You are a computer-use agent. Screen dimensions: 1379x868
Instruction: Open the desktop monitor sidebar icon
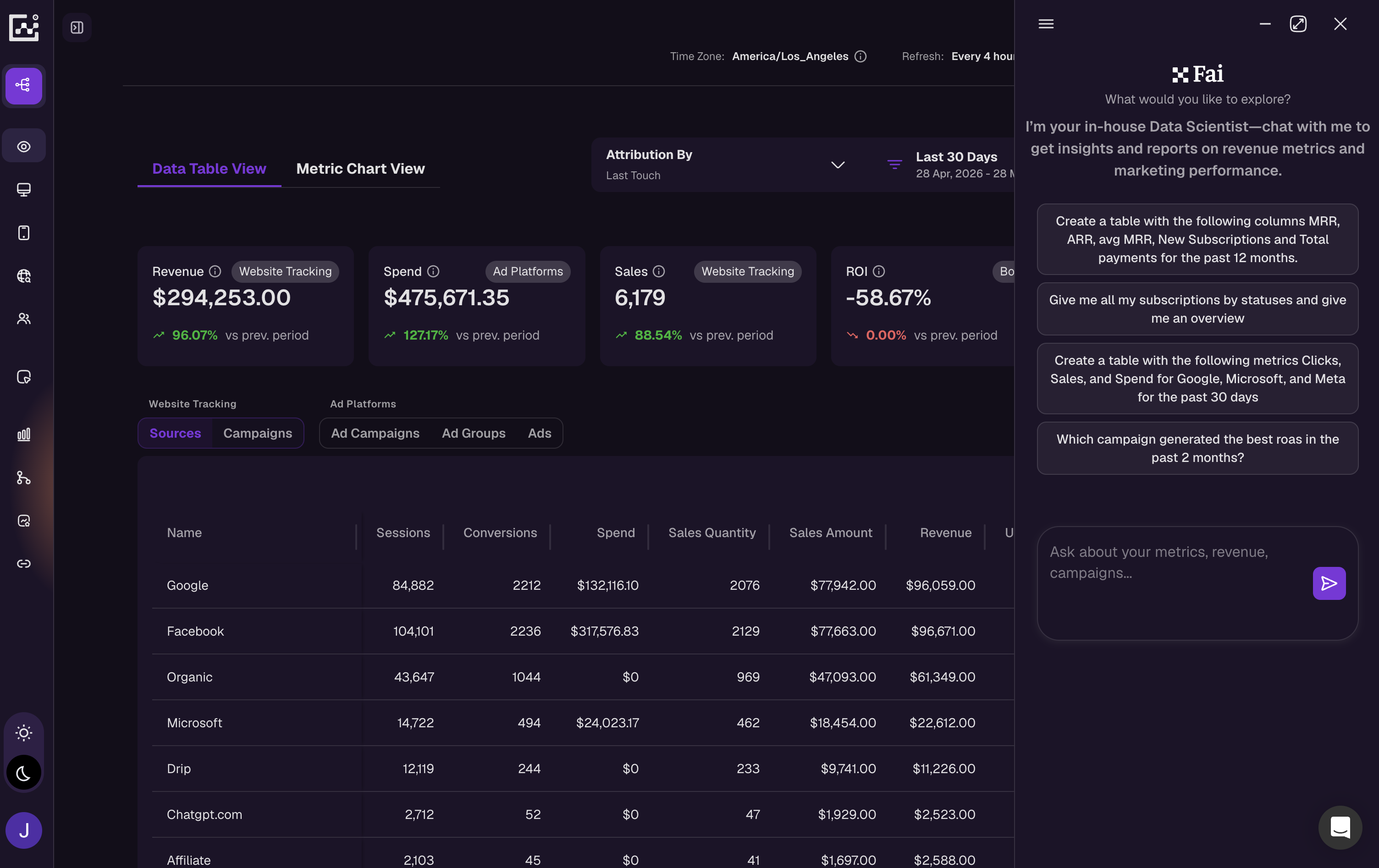[23, 190]
